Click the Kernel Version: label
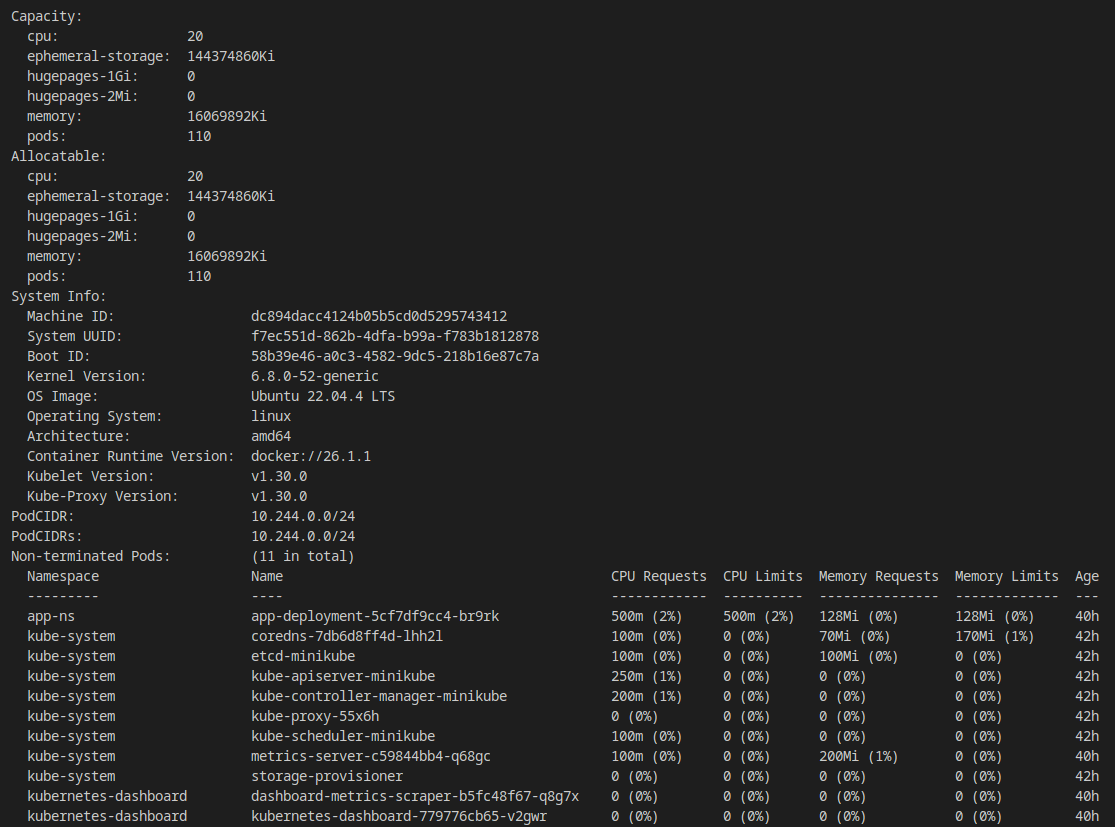 [87, 376]
